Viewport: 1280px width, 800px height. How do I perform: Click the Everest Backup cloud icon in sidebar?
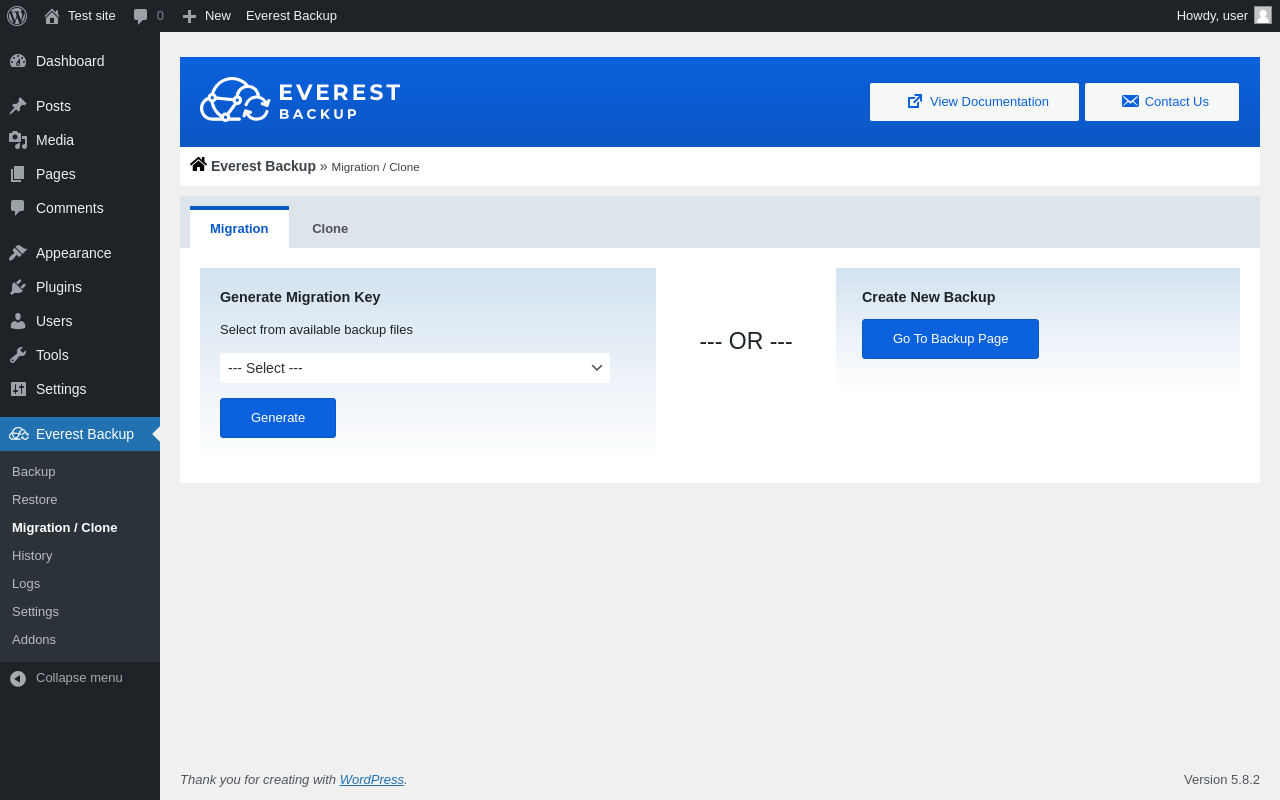(19, 434)
